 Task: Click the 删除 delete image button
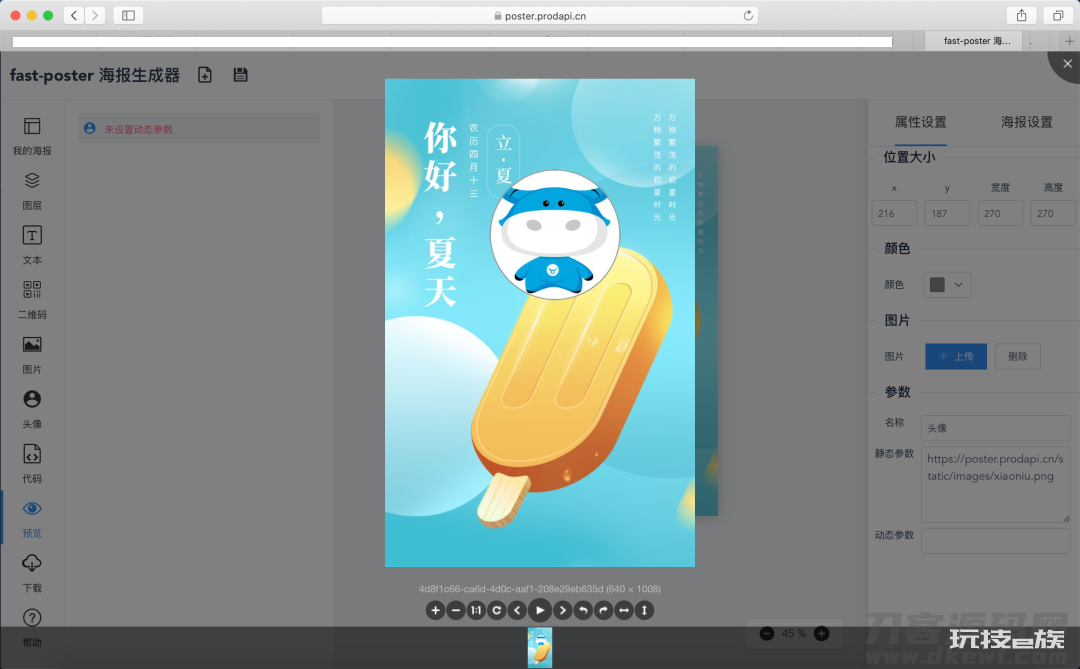click(x=1017, y=356)
